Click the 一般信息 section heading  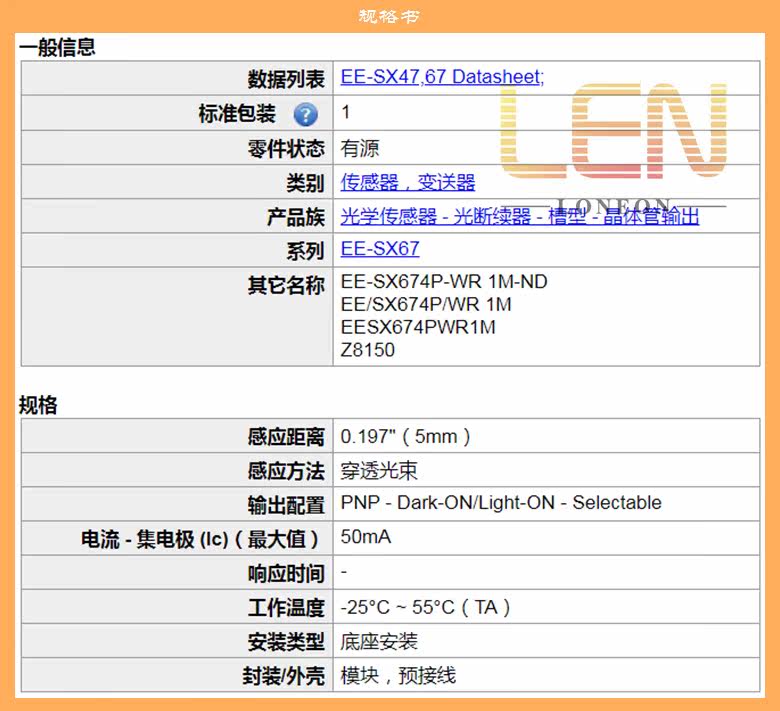pyautogui.click(x=57, y=47)
